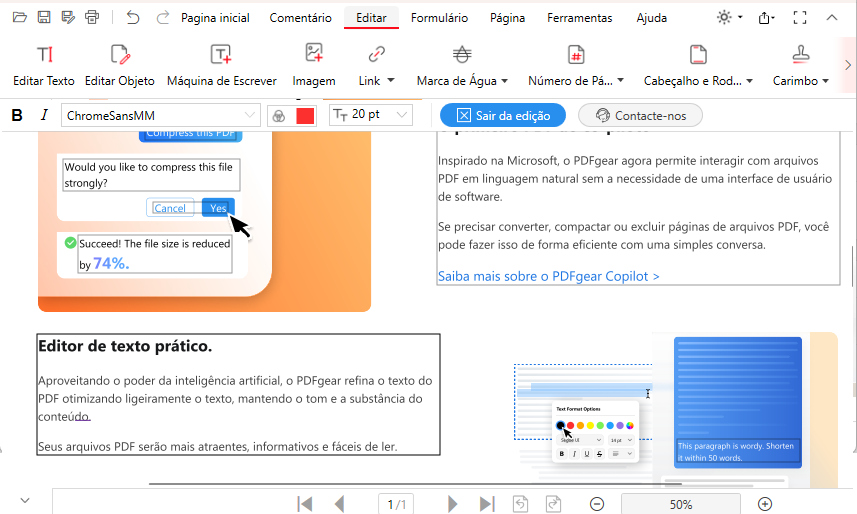Click the Número de Página icon
857x514 pixels.
[x=576, y=55]
